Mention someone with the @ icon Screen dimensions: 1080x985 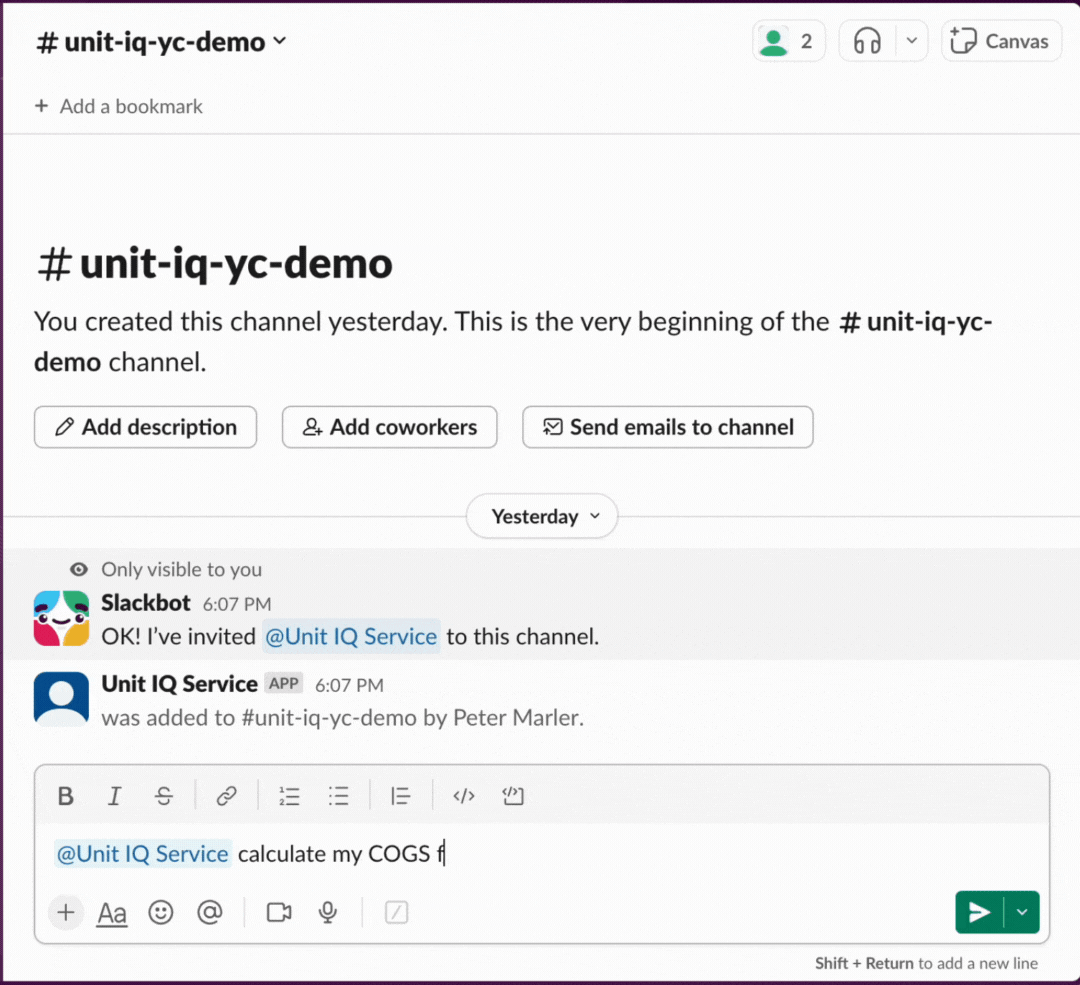[209, 912]
